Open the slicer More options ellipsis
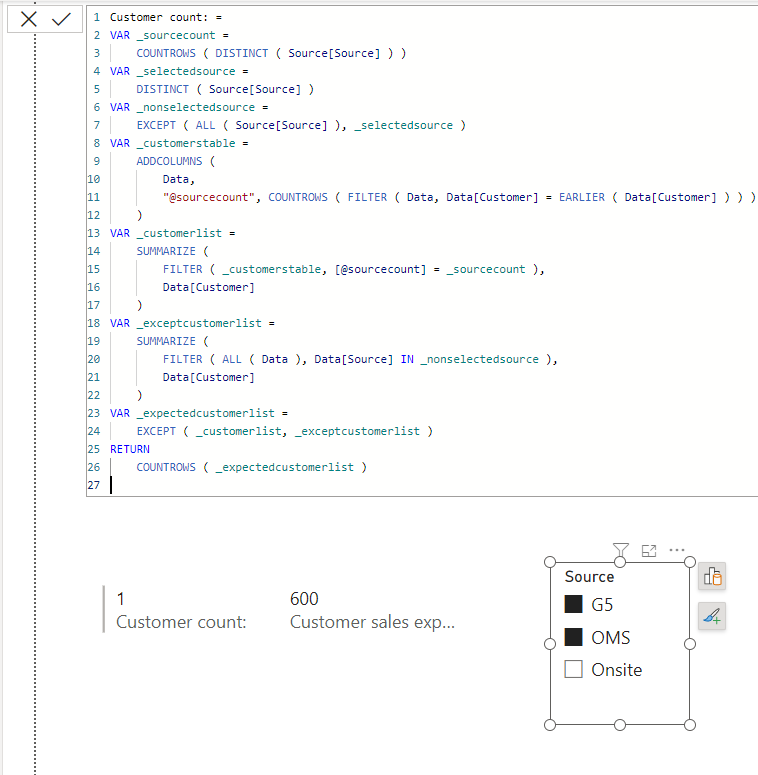Screen dimensions: 758x775 [676, 550]
